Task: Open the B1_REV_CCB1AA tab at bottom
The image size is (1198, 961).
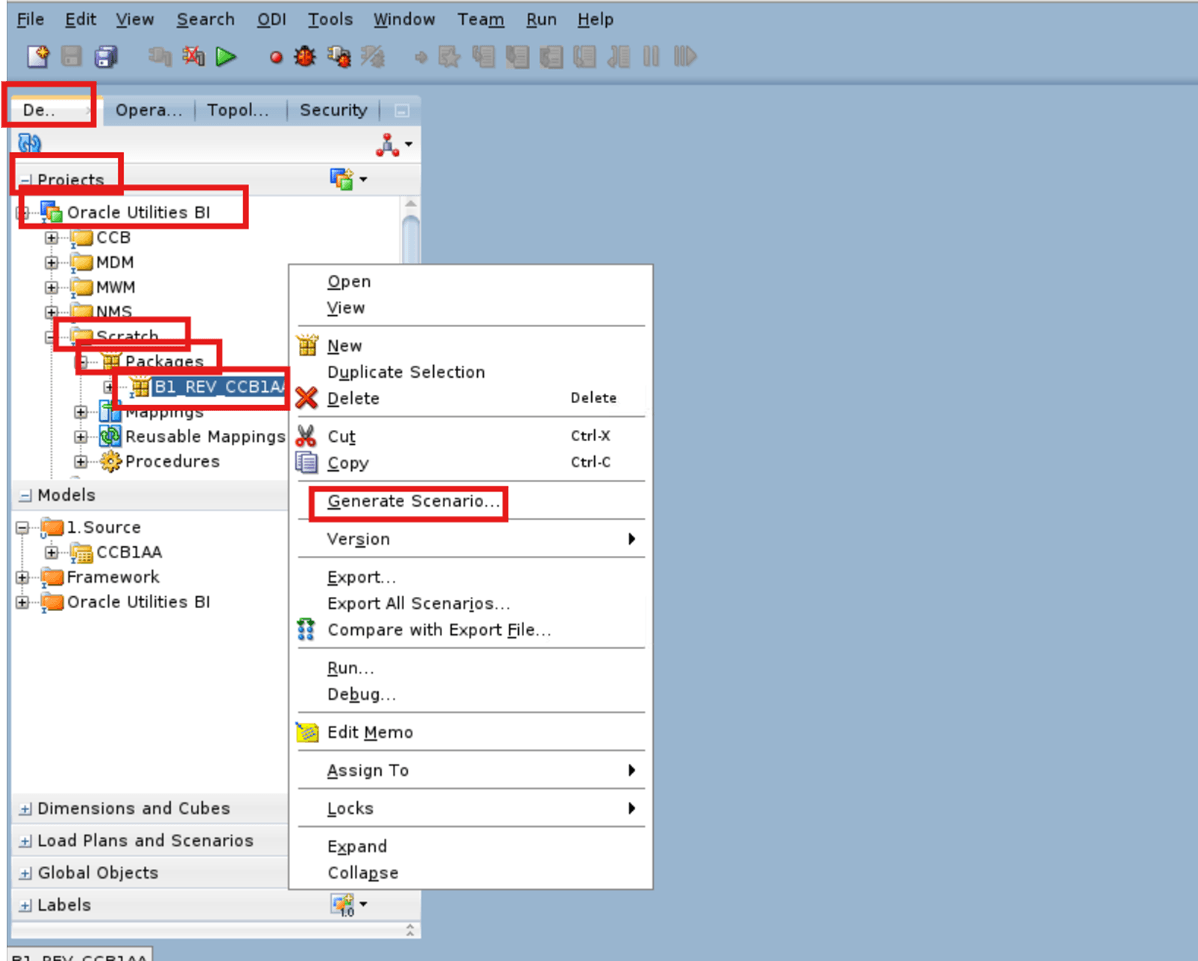Action: pos(79,956)
